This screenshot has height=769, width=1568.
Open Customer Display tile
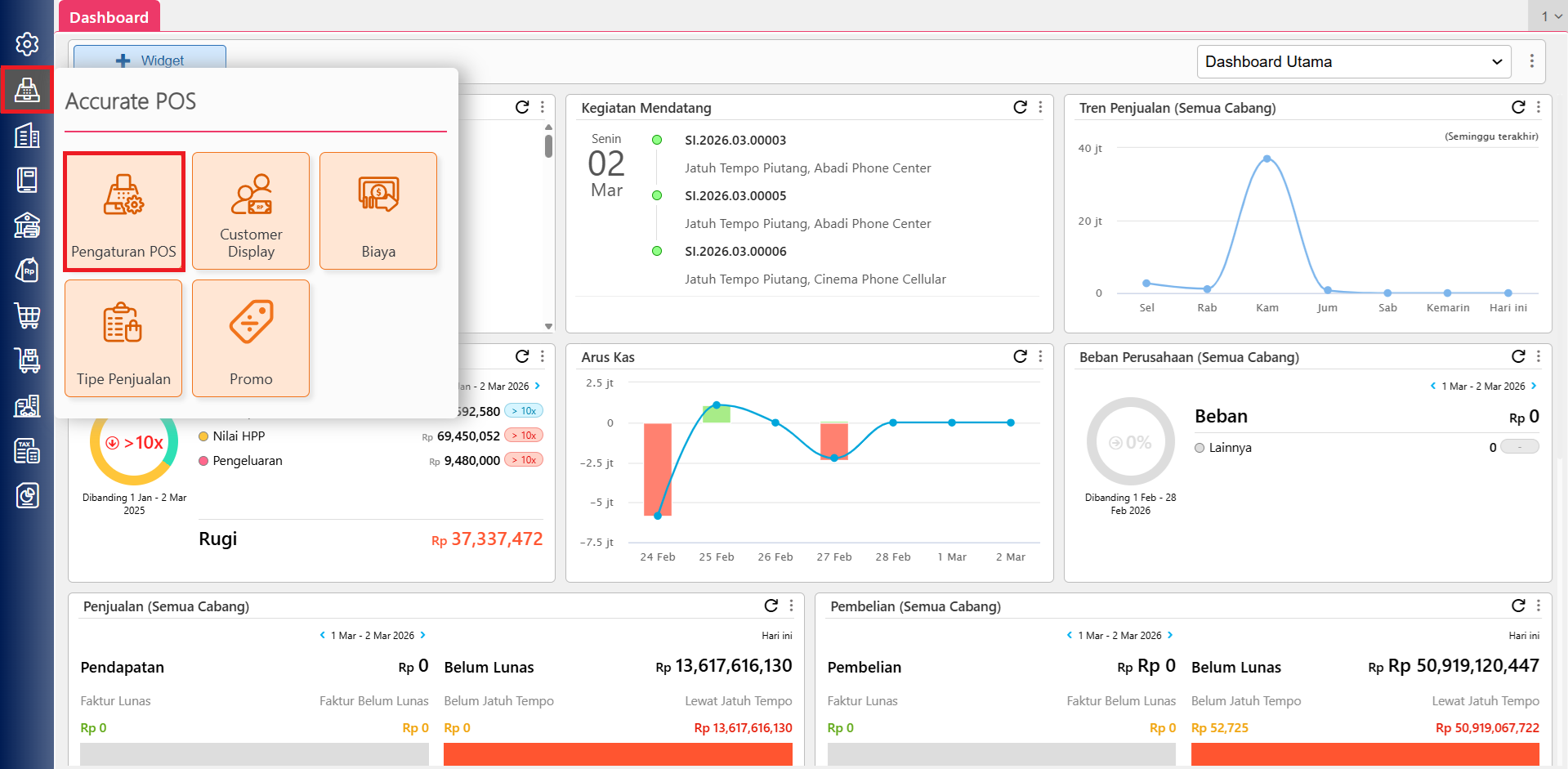(x=251, y=211)
